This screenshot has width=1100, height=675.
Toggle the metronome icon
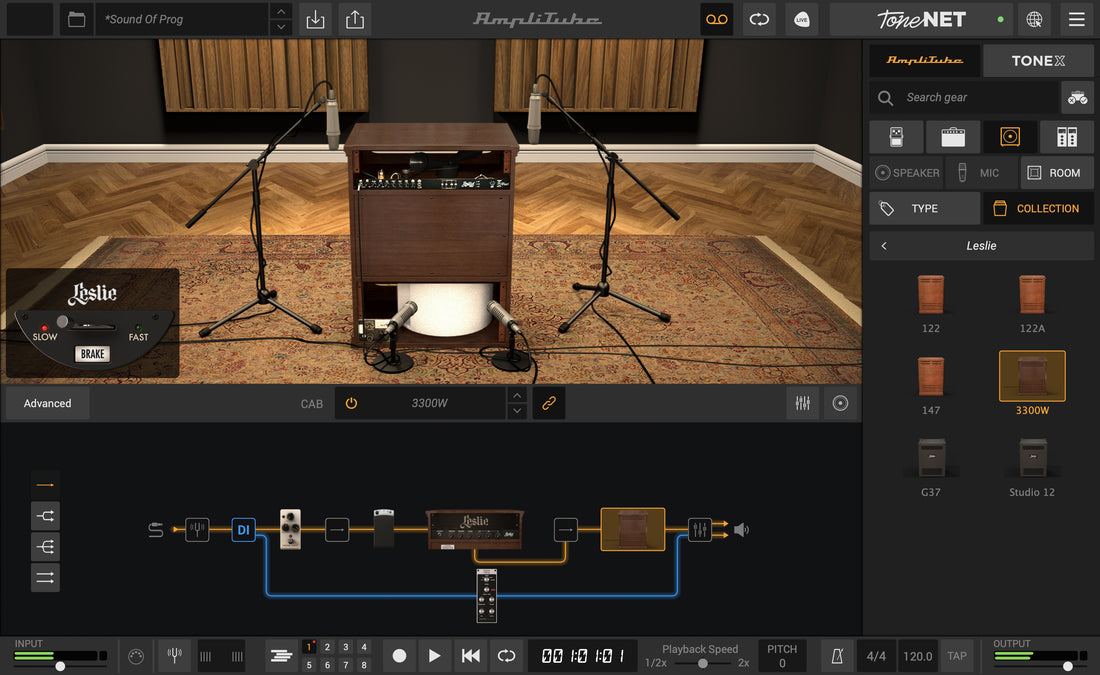[x=837, y=656]
